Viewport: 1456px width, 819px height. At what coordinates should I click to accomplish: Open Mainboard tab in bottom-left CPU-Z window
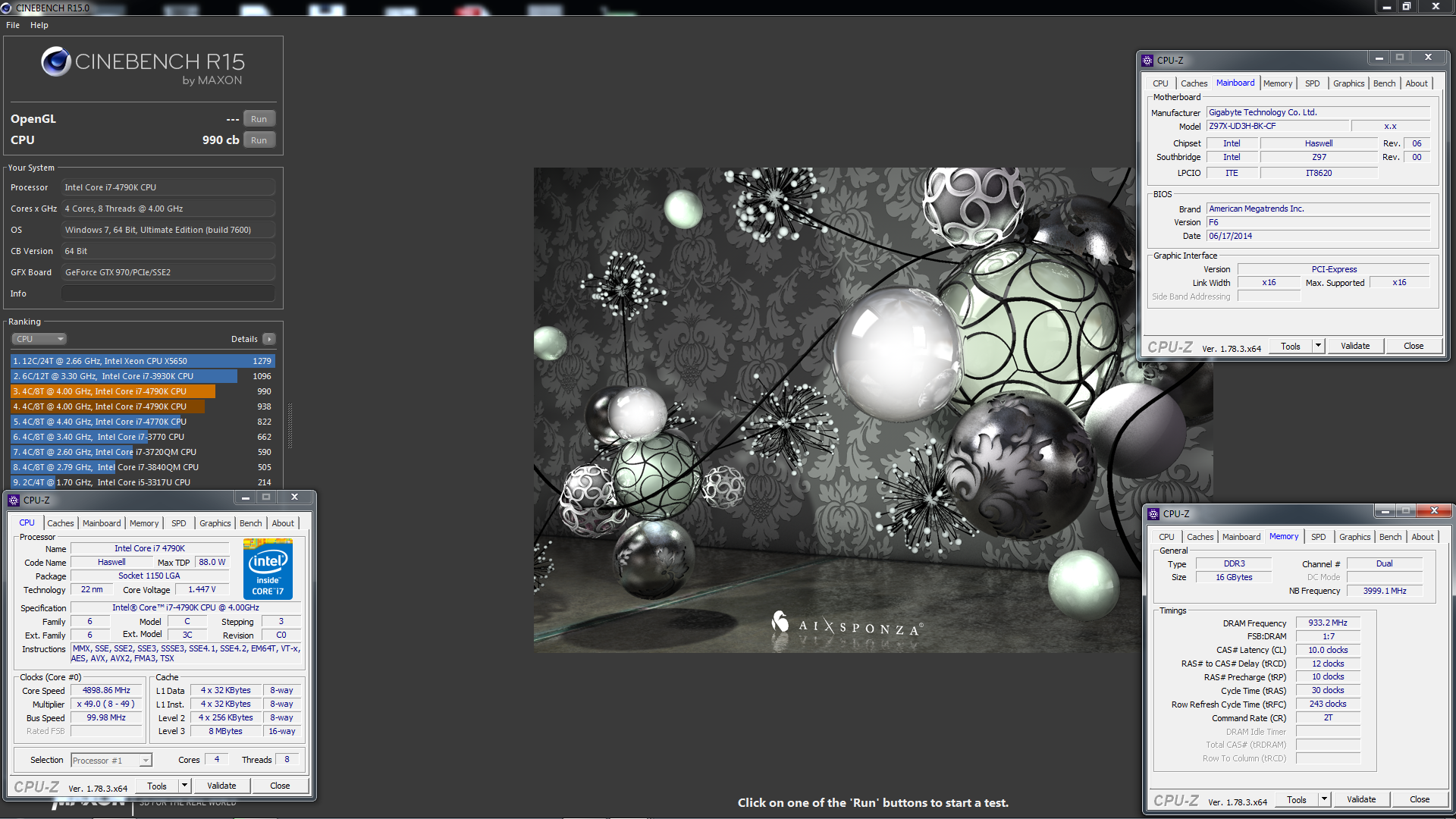(x=102, y=523)
